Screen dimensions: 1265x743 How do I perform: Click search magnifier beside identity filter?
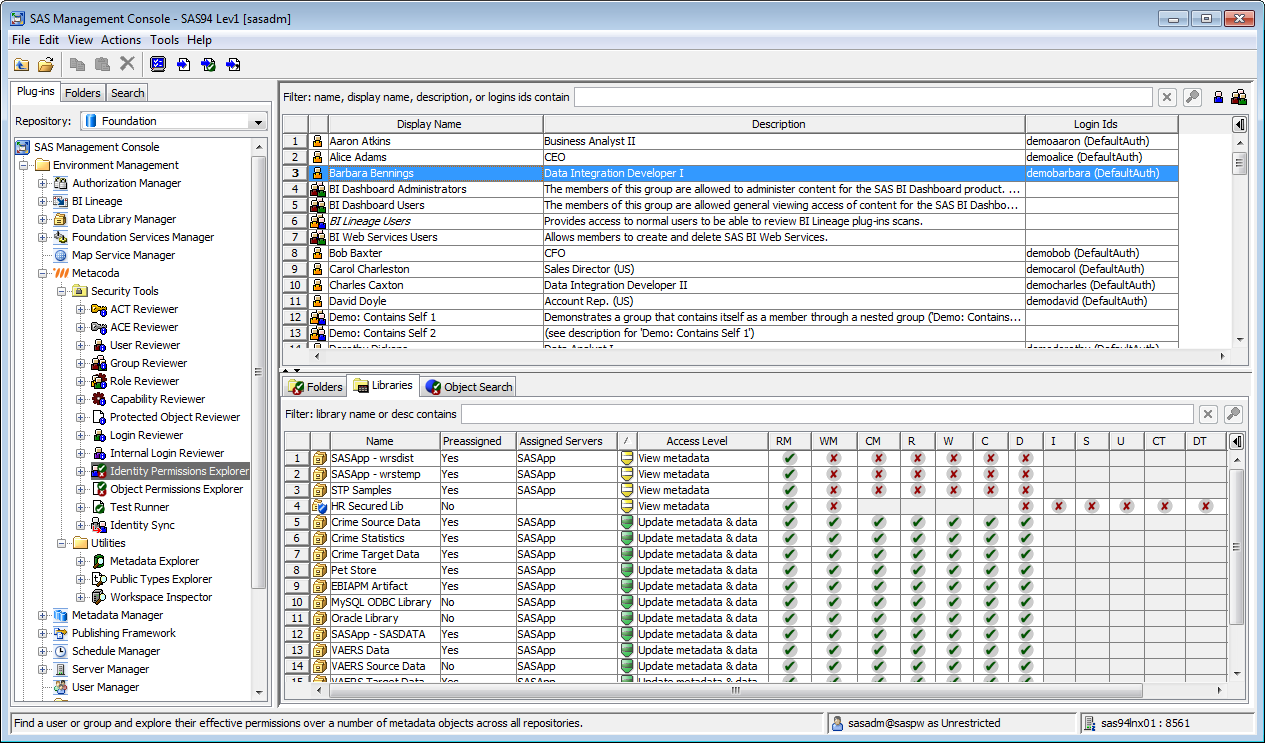(1192, 97)
